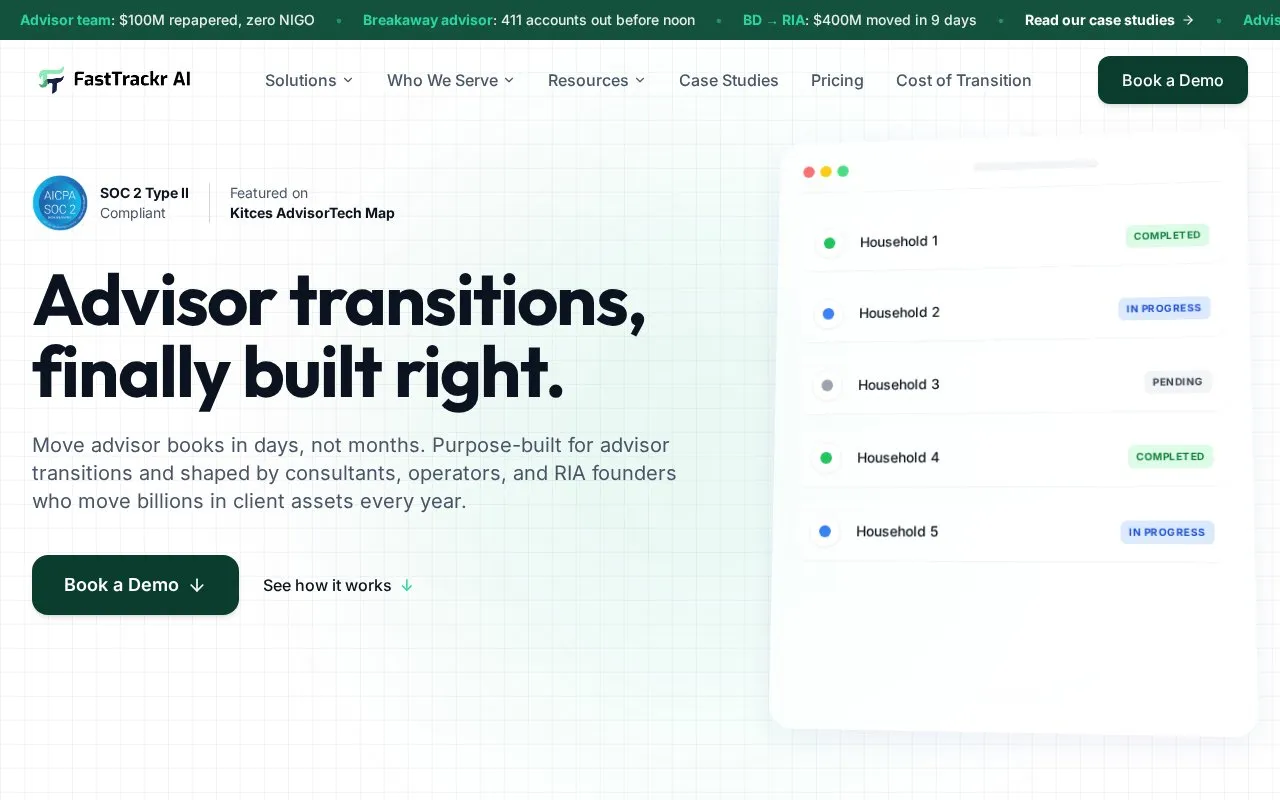Click Household 4 COMPLETED badge
The image size is (1280, 800).
tap(1170, 456)
